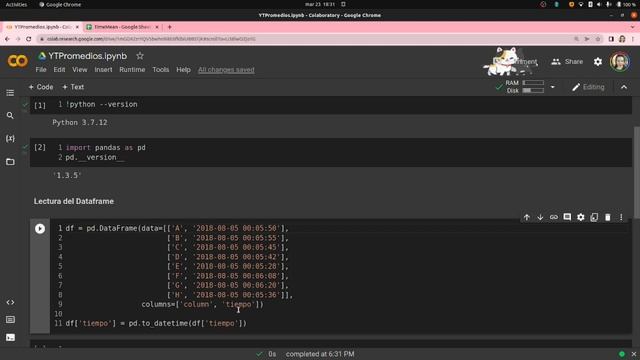Mirror the cell in a tab

point(594,218)
